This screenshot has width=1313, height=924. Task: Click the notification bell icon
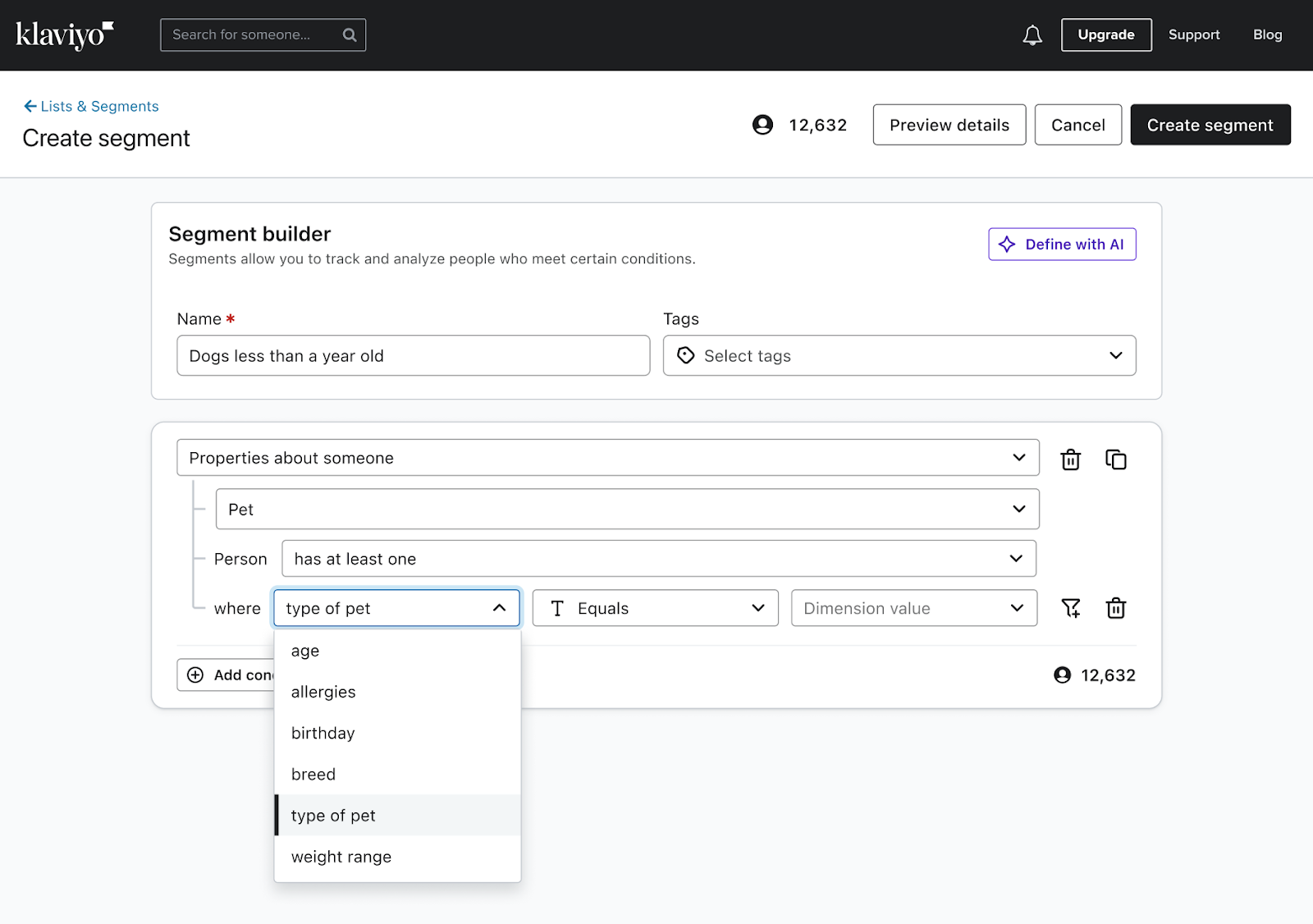(1032, 35)
